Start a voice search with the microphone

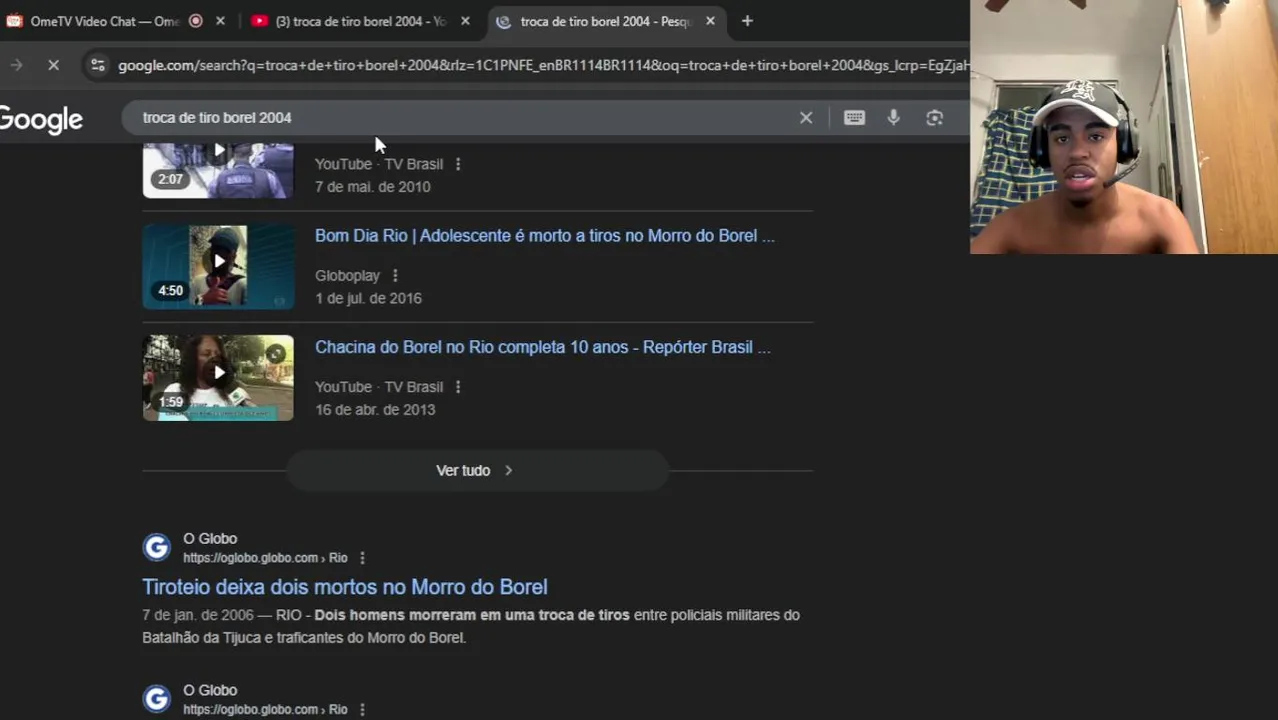(894, 117)
